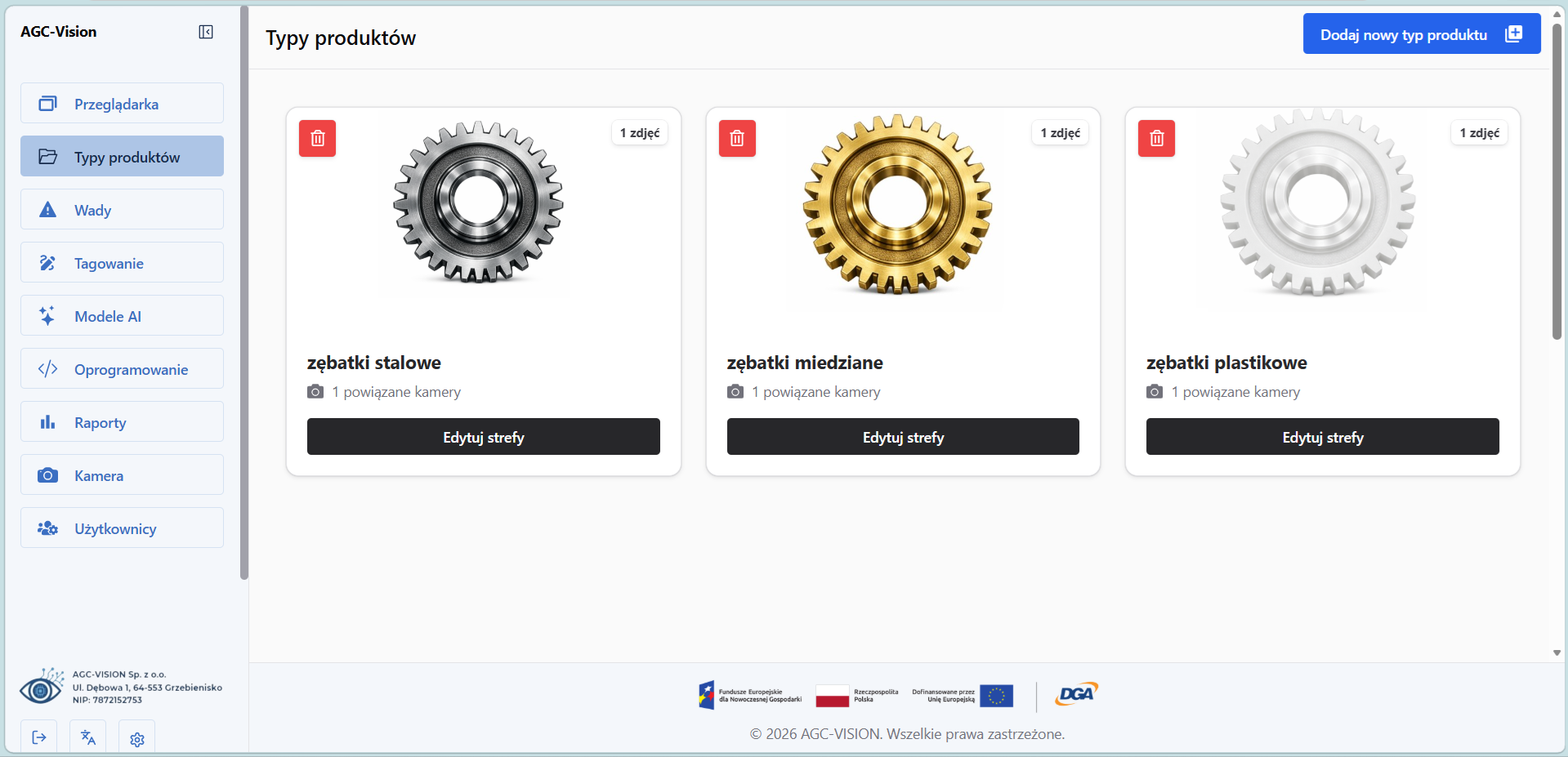Open the Przeglądarka menu item
This screenshot has height=757, width=1568.
click(x=122, y=104)
